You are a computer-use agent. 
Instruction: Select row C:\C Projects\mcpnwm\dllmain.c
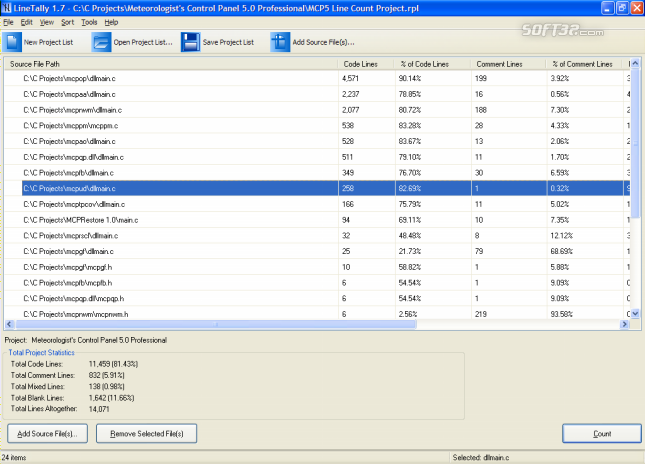point(317,110)
